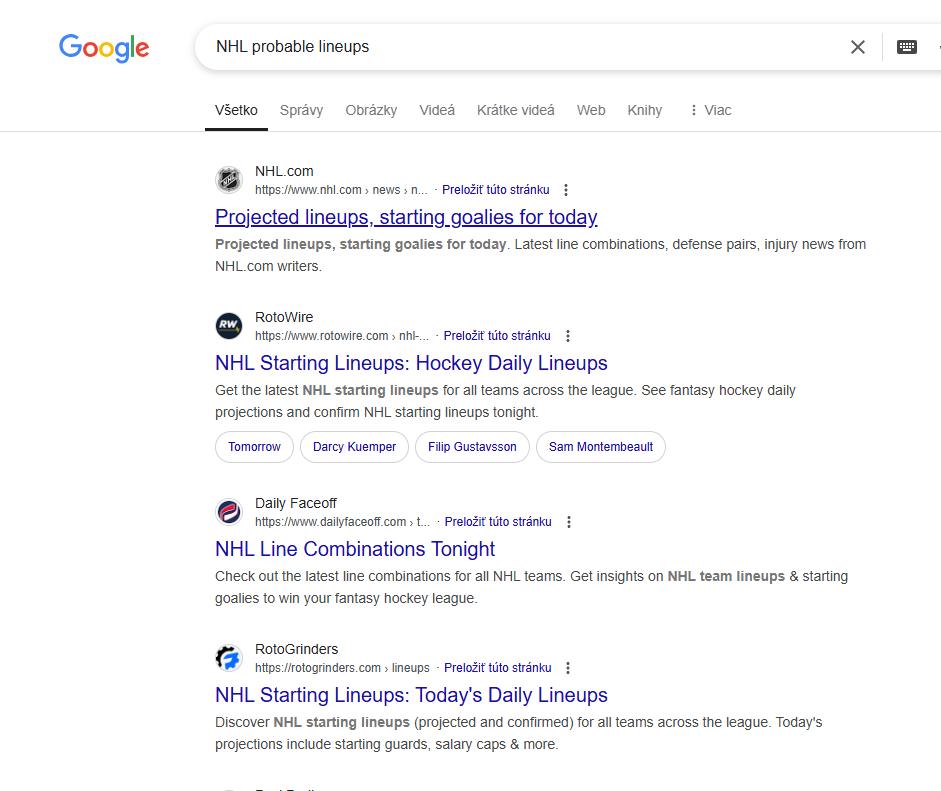The height and width of the screenshot is (791, 941).
Task: Click the Darcy Kuemper chip
Action: [x=354, y=447]
